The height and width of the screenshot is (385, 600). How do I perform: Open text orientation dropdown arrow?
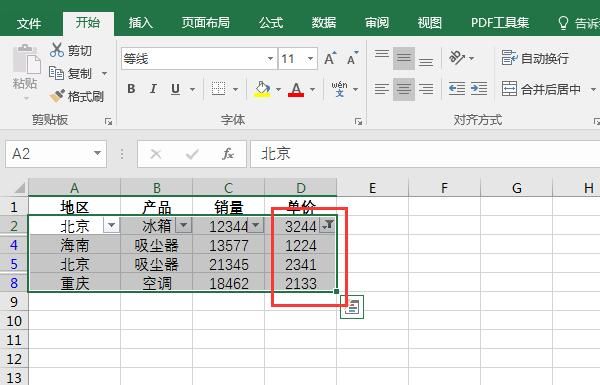[471, 59]
